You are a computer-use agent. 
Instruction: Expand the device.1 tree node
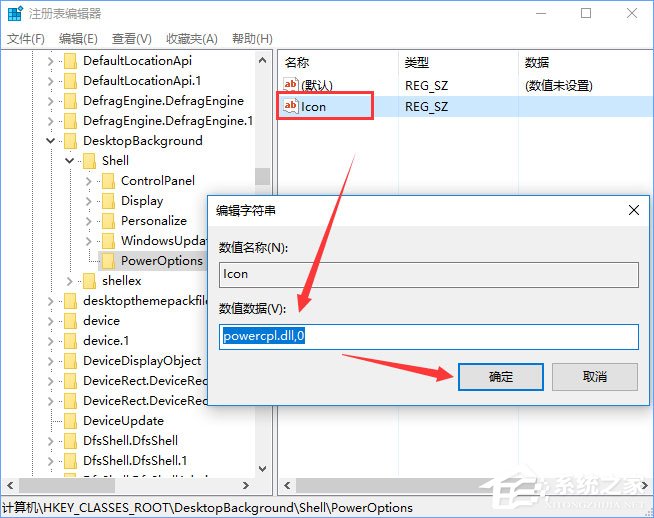(x=50, y=342)
